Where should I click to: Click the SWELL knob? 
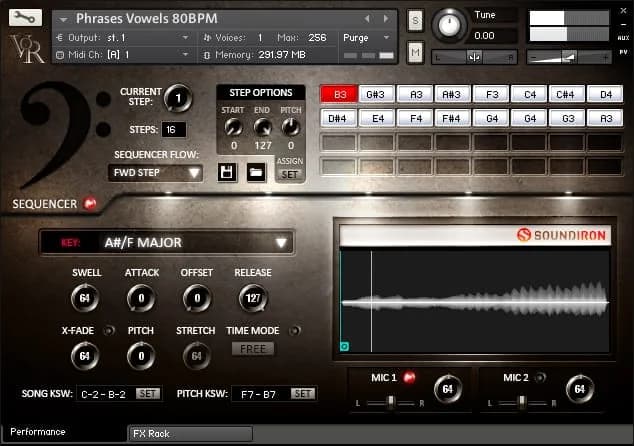click(x=85, y=298)
